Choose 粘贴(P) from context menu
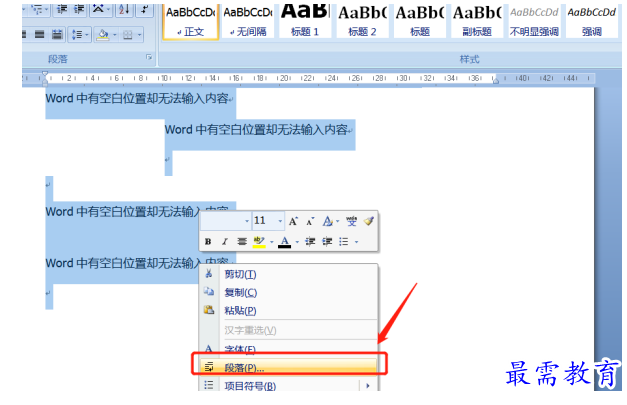 tap(240, 310)
